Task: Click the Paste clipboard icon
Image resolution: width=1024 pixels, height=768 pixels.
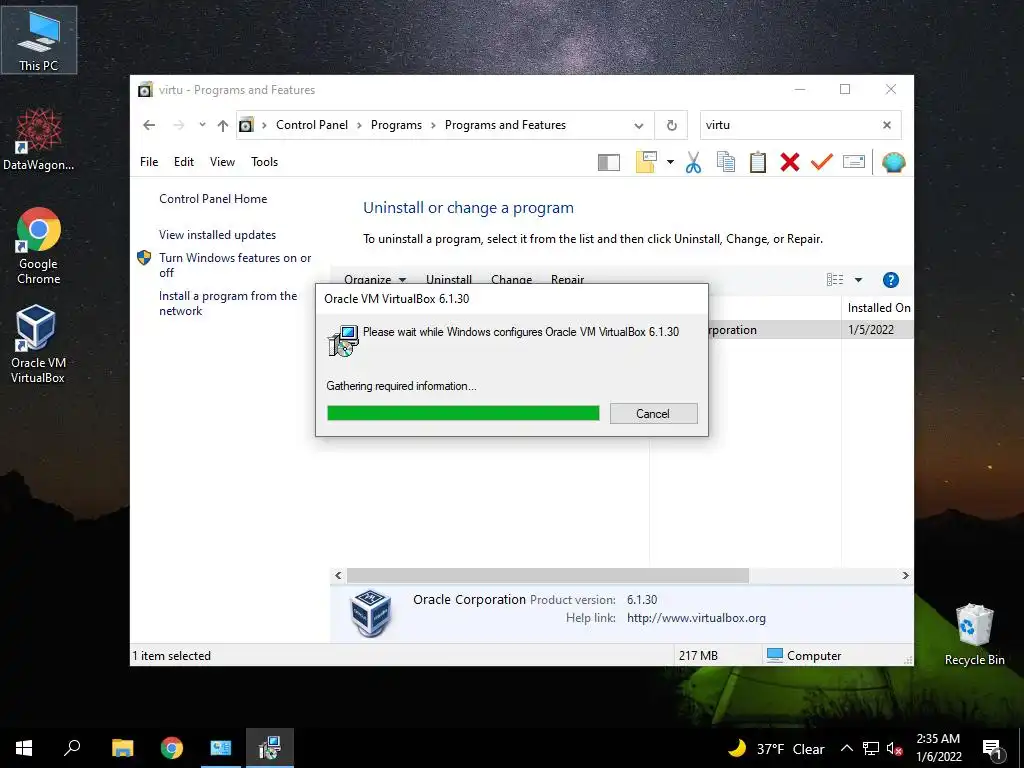Action: pyautogui.click(x=758, y=162)
